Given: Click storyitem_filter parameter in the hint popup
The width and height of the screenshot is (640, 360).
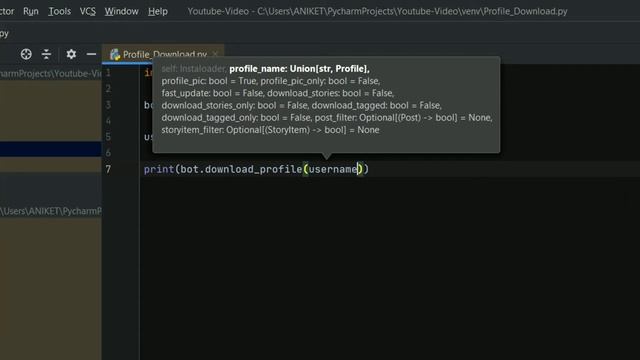Looking at the screenshot, I should tap(270, 130).
